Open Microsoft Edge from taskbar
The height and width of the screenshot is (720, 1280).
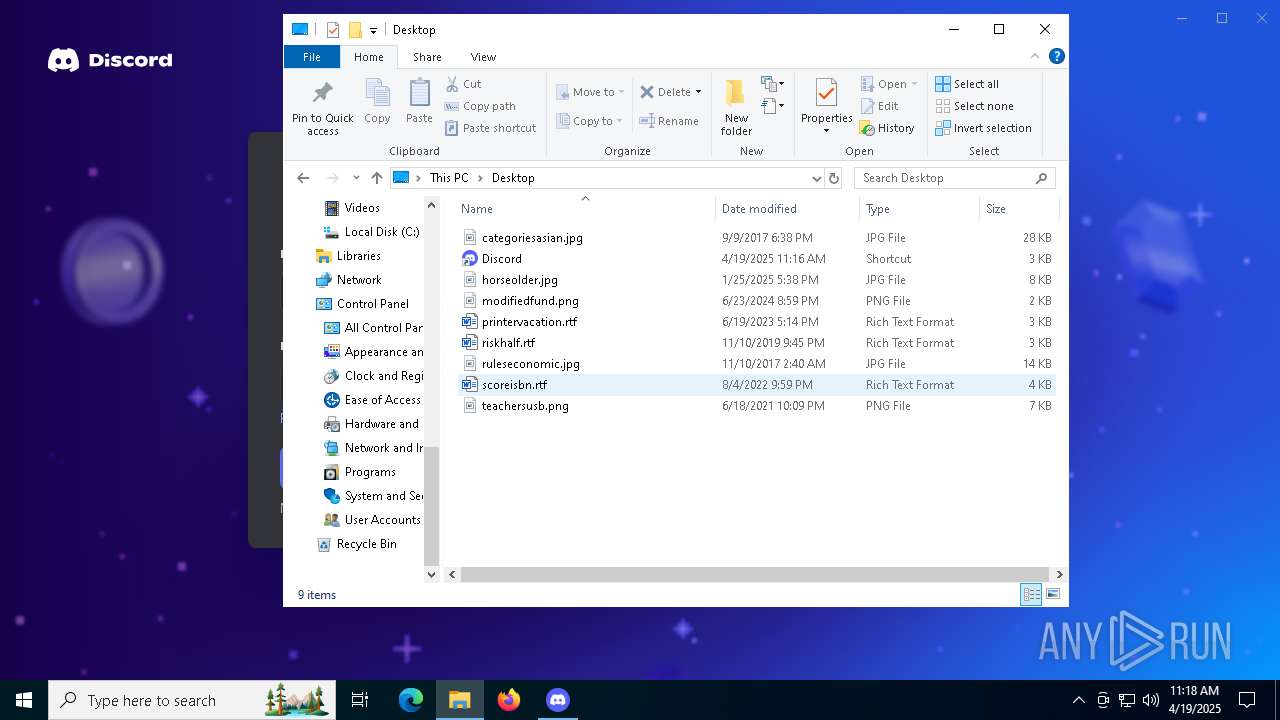click(411, 700)
